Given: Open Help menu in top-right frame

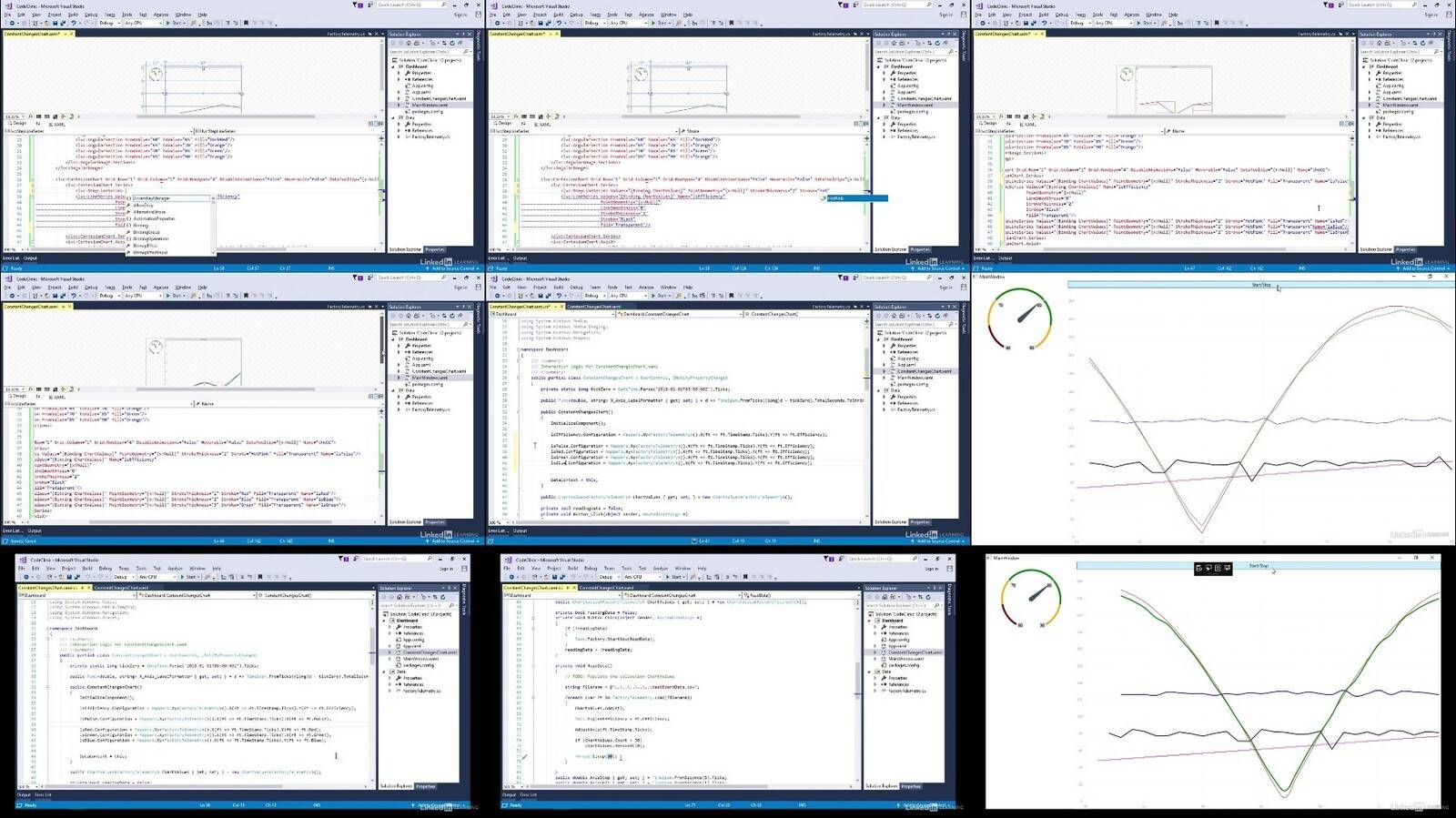Looking at the screenshot, I should point(1173,15).
